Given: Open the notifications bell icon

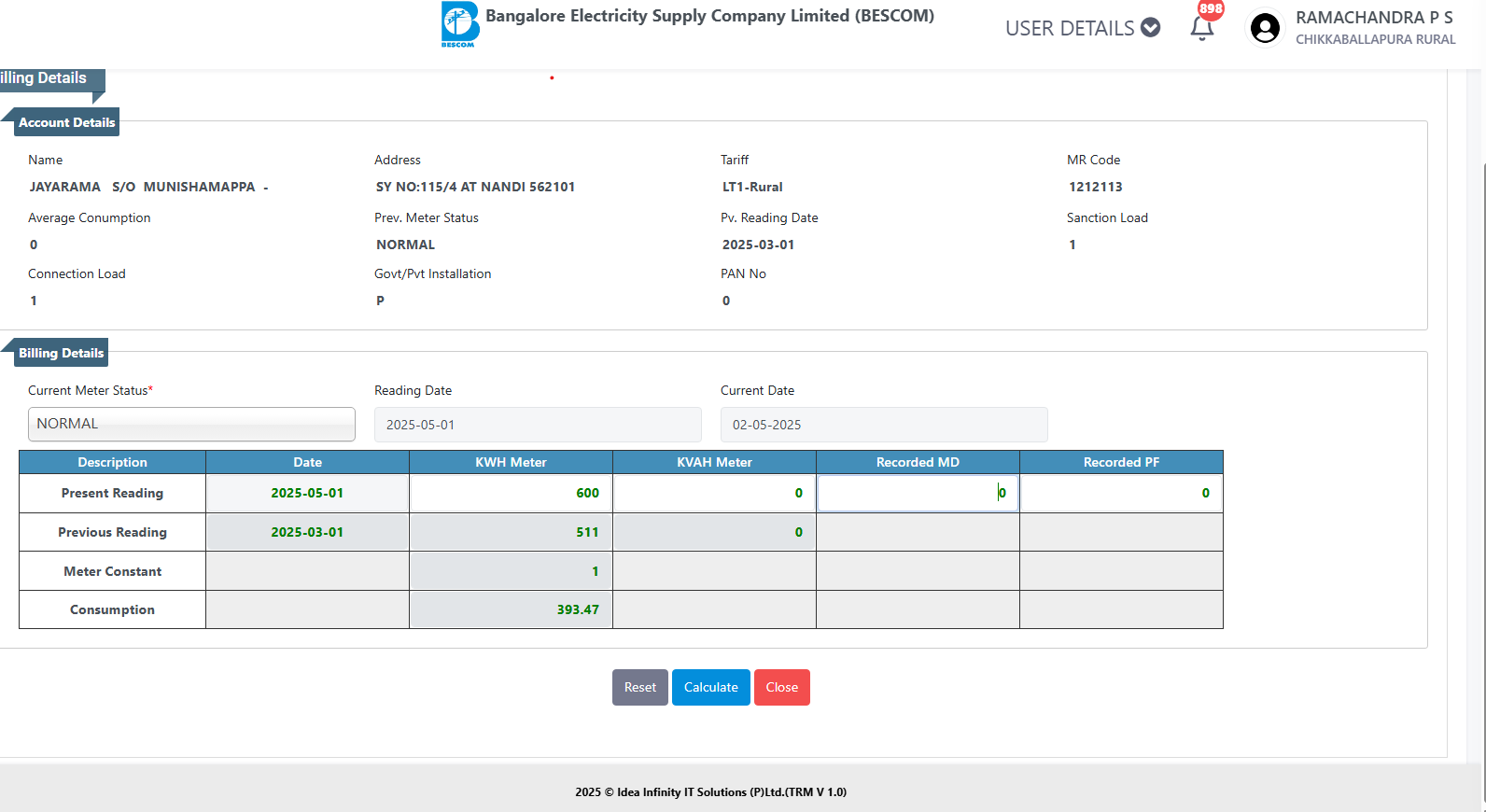Looking at the screenshot, I should click(x=1202, y=28).
